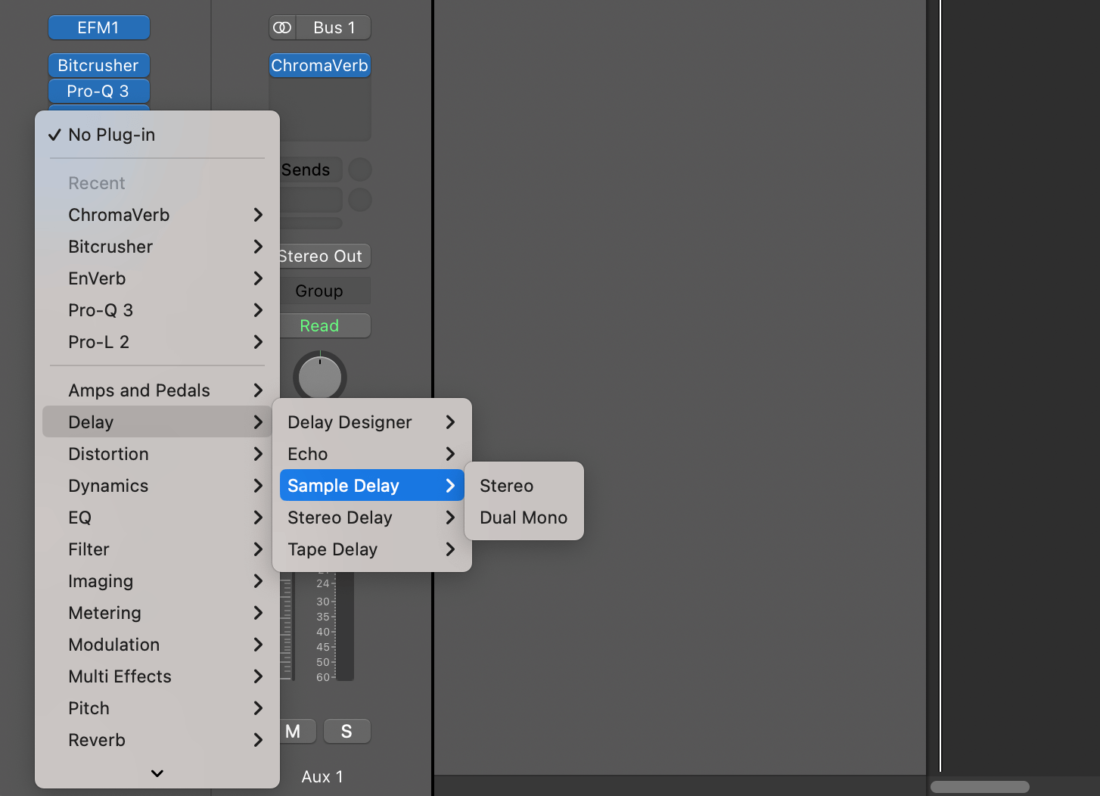
Task: Click the stereo link icon beside Bus 1
Action: click(x=282, y=27)
